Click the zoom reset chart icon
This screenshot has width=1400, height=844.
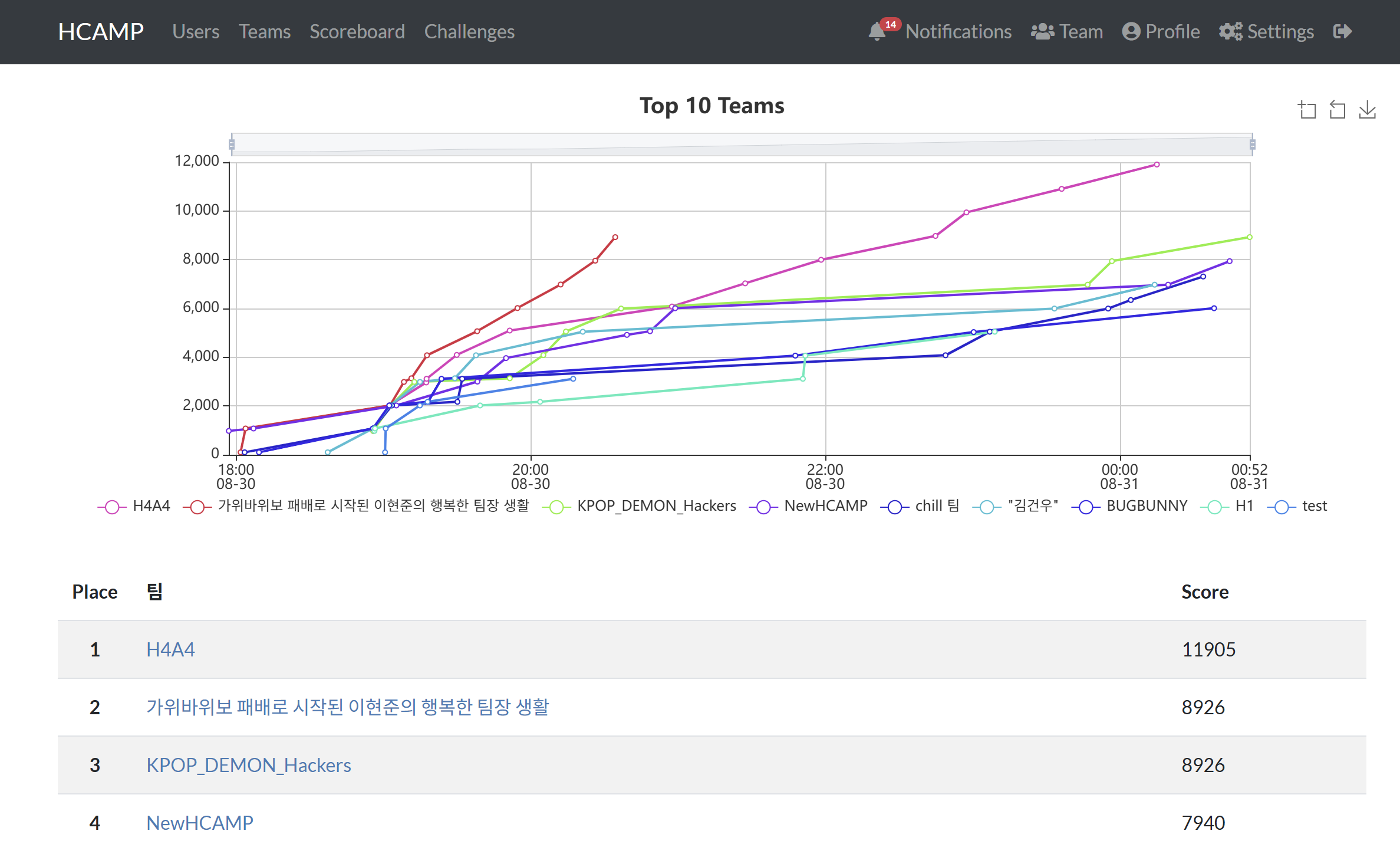tap(1337, 110)
